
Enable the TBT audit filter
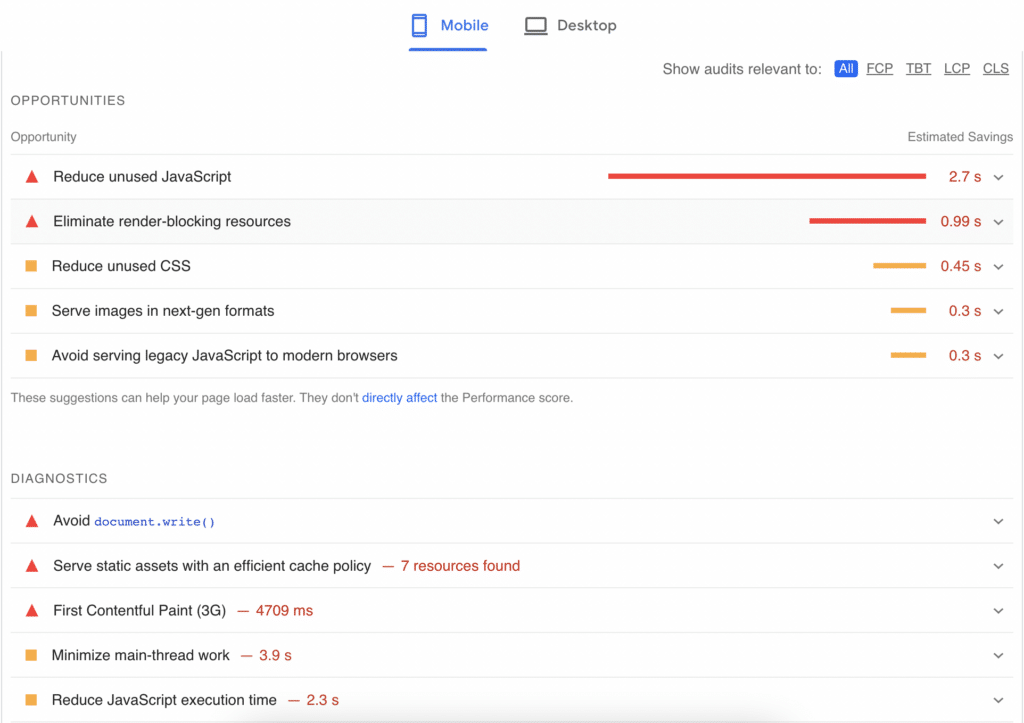pos(918,68)
